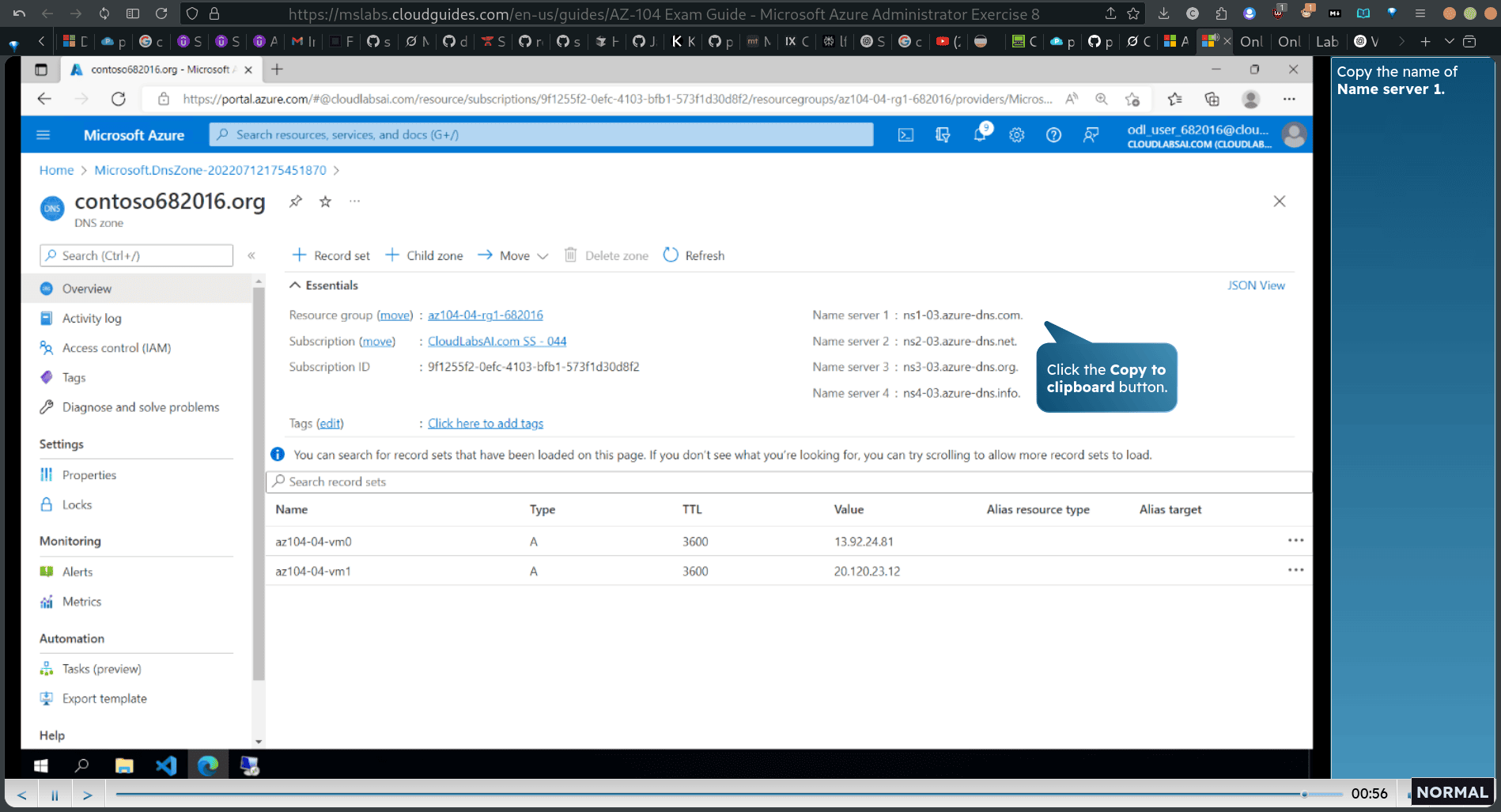1501x812 pixels.
Task: Open Visual Studio Code from taskbar
Action: point(166,765)
